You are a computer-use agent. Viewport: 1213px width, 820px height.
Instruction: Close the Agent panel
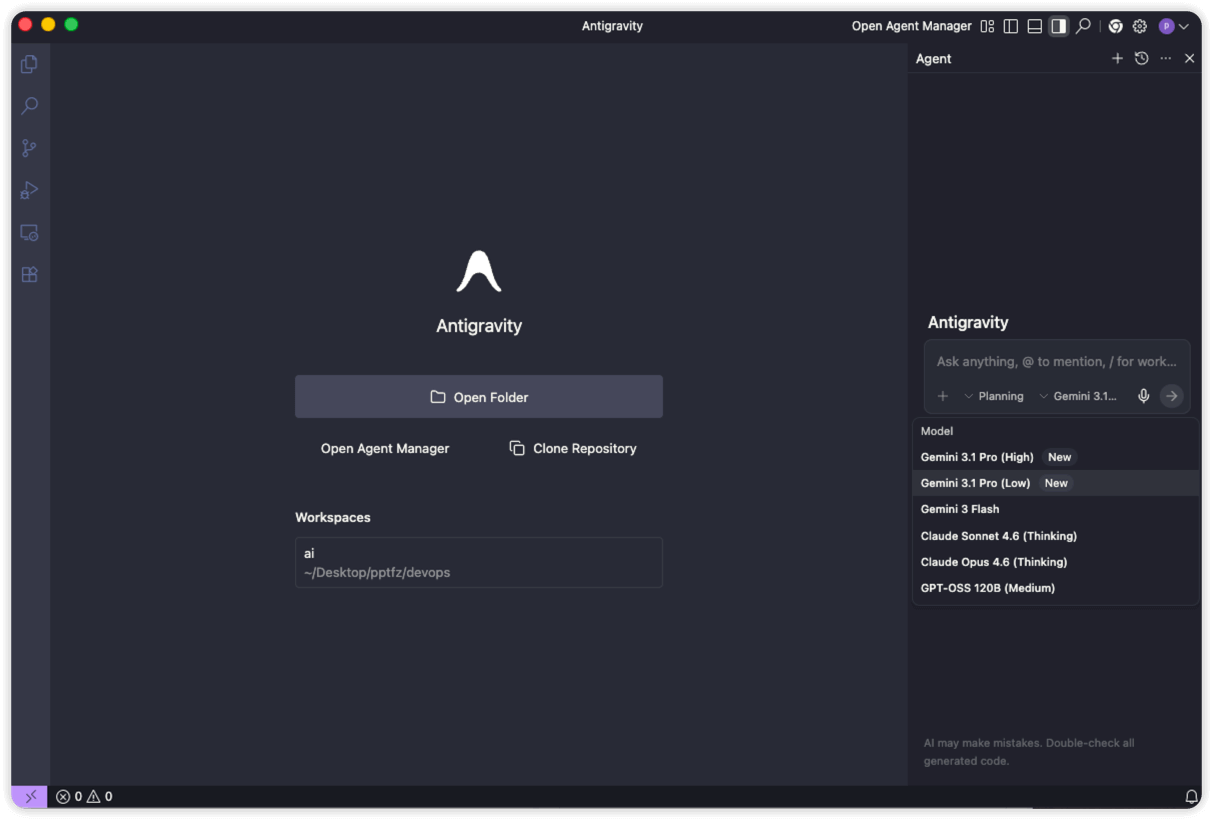(x=1189, y=59)
